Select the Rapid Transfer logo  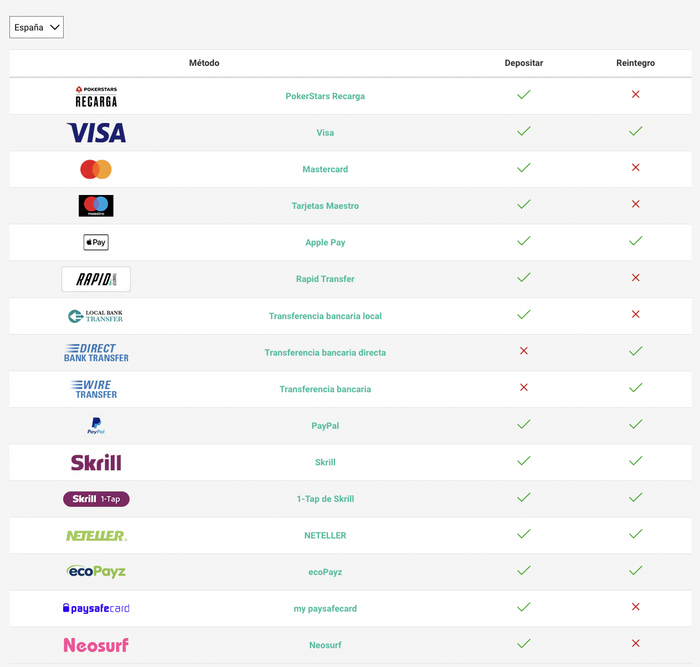click(x=96, y=279)
